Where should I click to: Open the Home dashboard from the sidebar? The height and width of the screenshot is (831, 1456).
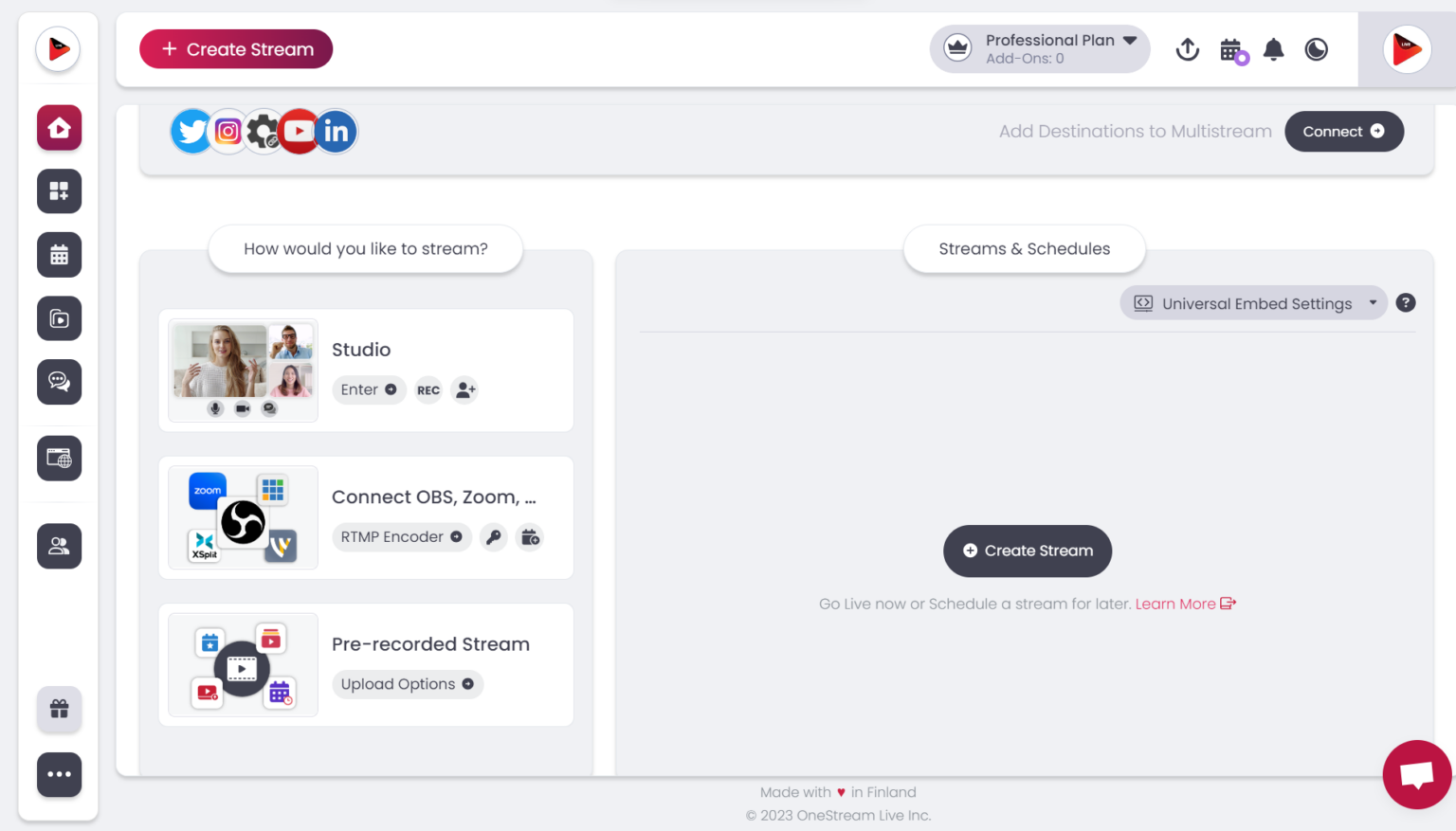(x=59, y=128)
